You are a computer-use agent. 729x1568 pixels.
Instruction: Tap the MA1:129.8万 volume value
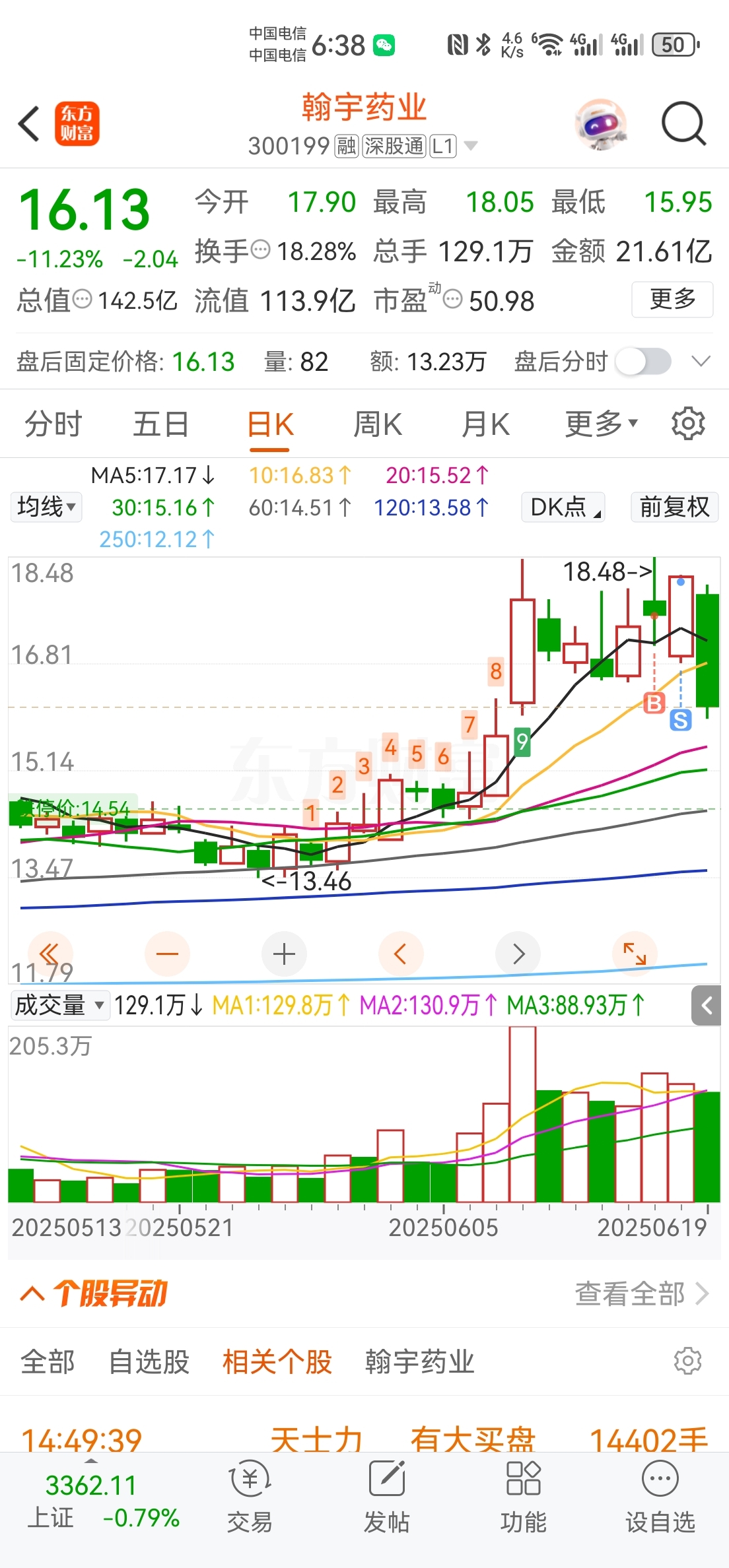pos(281,1005)
